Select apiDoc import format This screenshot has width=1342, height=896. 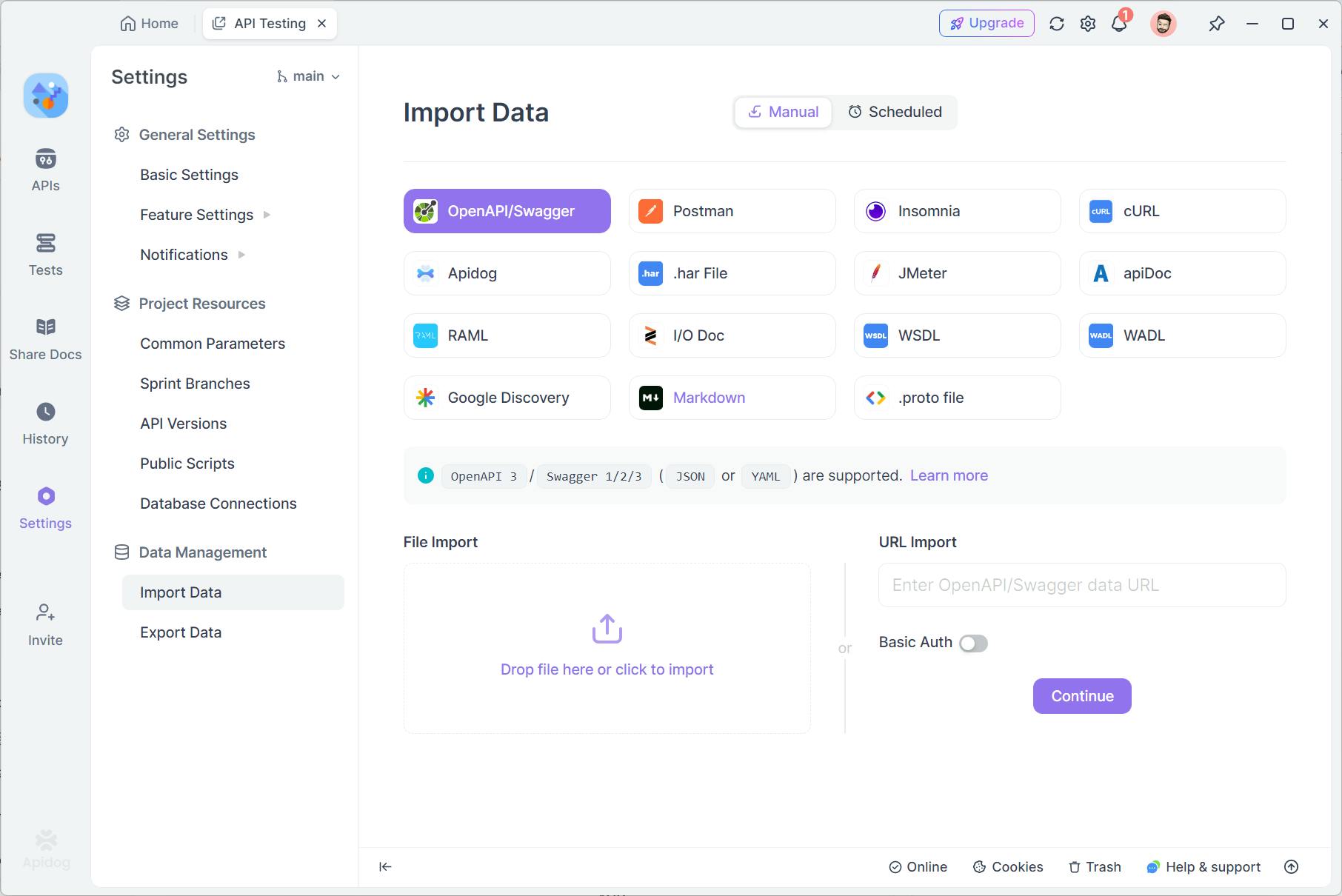click(x=1183, y=273)
